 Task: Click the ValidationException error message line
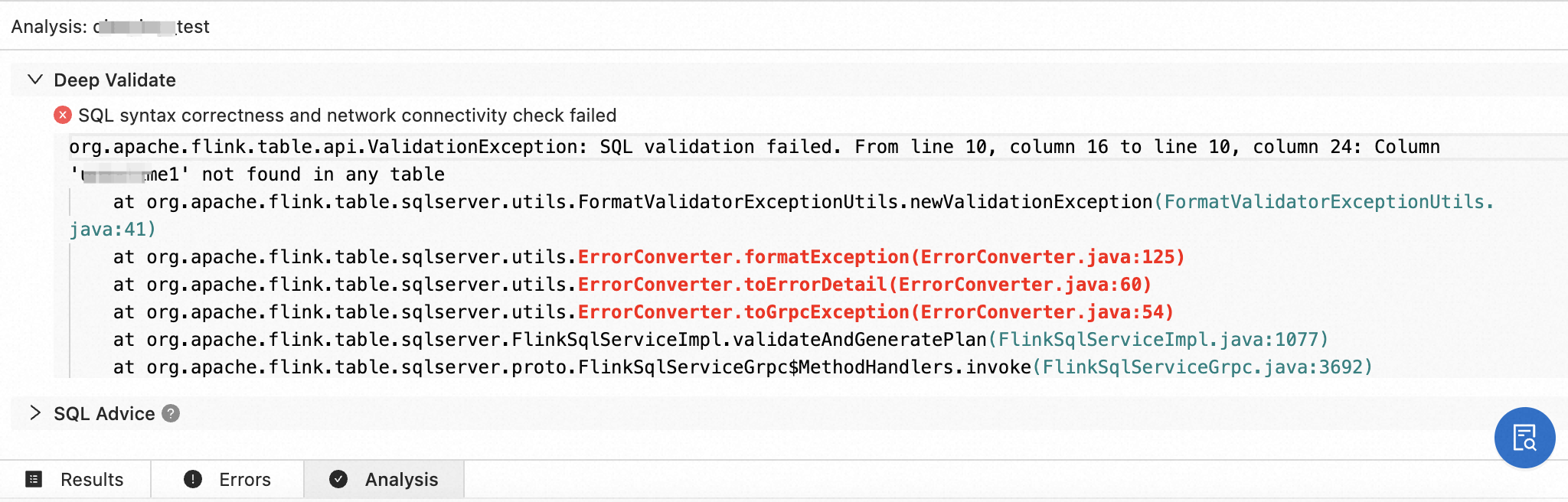(754, 147)
